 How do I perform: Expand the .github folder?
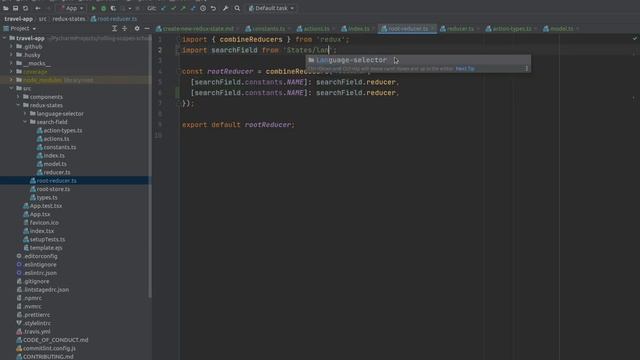tap(11, 47)
